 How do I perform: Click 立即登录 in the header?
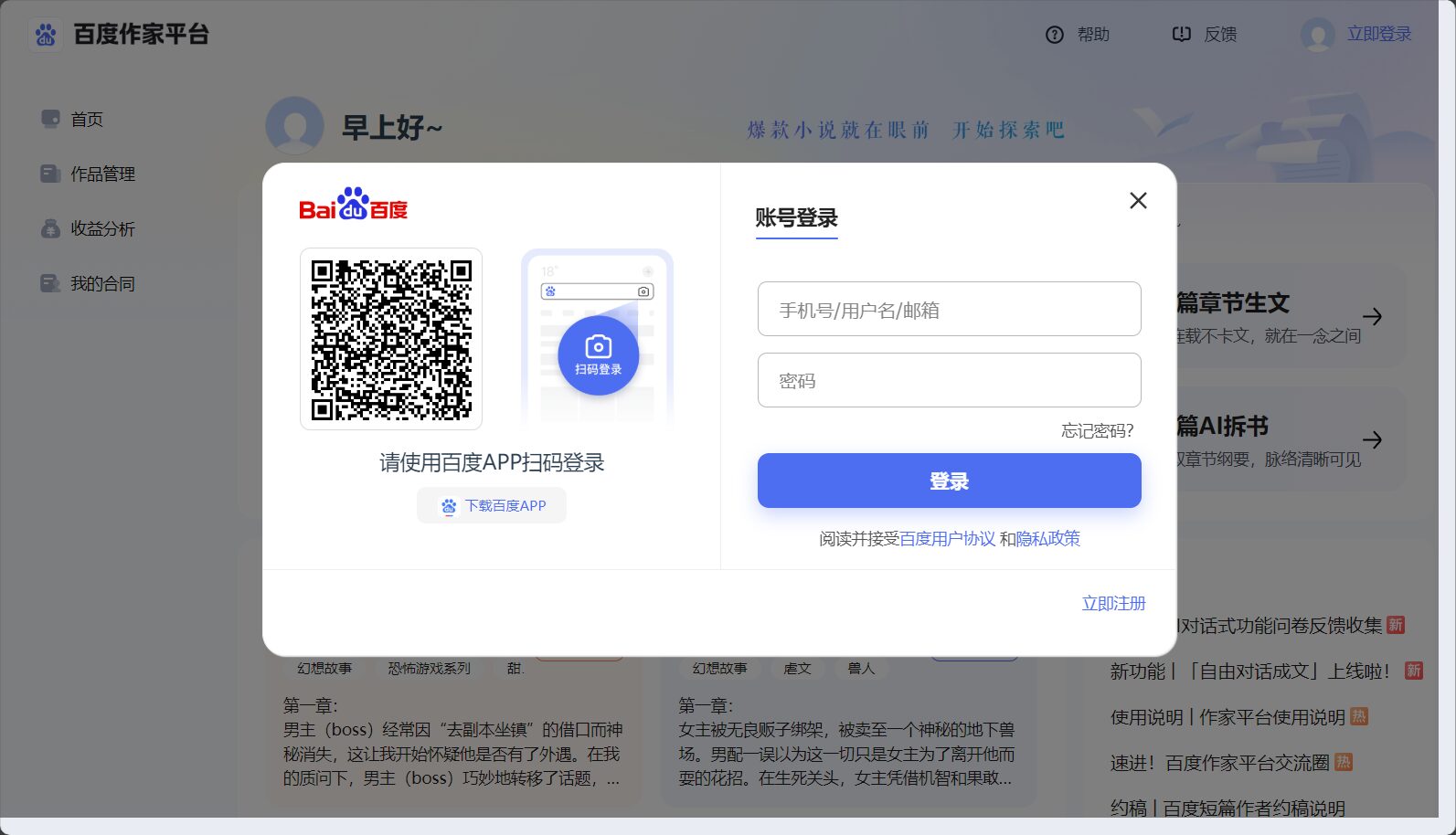(x=1379, y=34)
